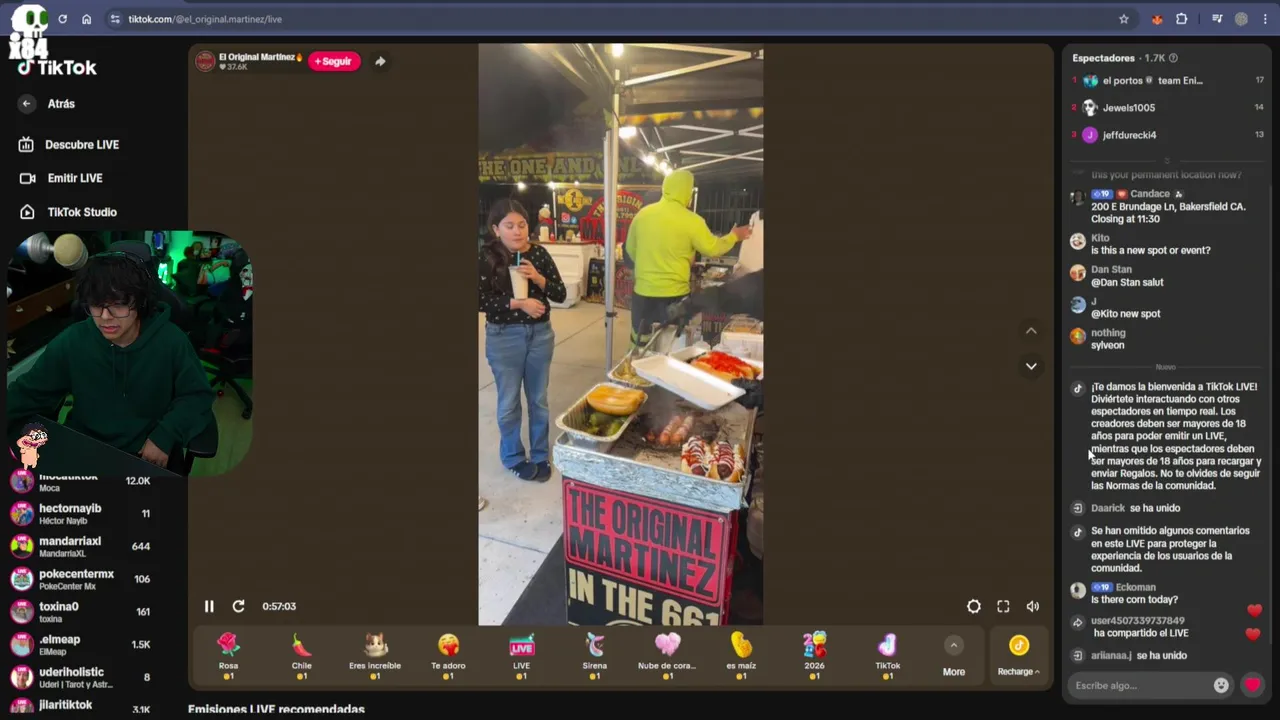The width and height of the screenshot is (1280, 720).
Task: Go to previous LIVE with up chevron
Action: pyautogui.click(x=1031, y=331)
